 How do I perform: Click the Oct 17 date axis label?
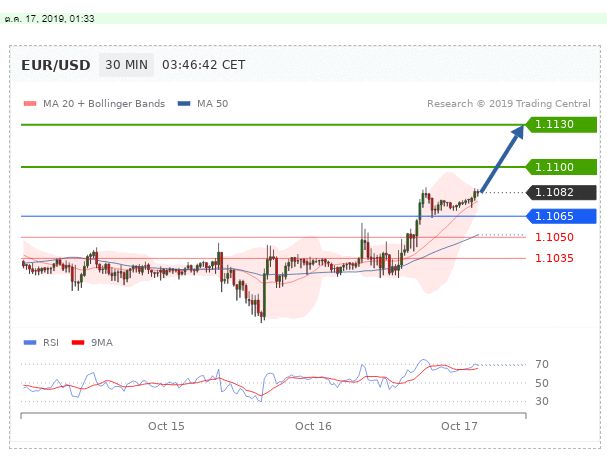(x=459, y=426)
